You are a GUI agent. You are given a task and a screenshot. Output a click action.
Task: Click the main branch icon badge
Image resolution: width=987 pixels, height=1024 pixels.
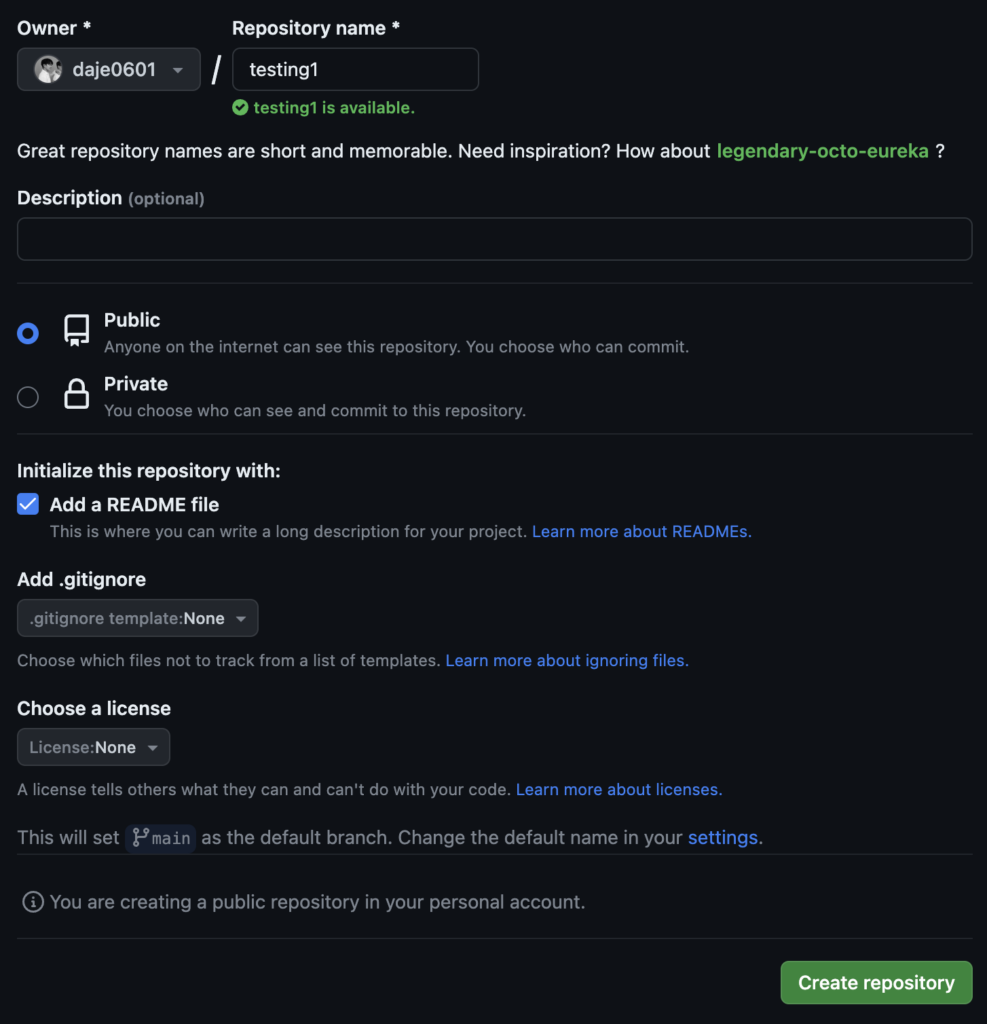[x=161, y=838]
